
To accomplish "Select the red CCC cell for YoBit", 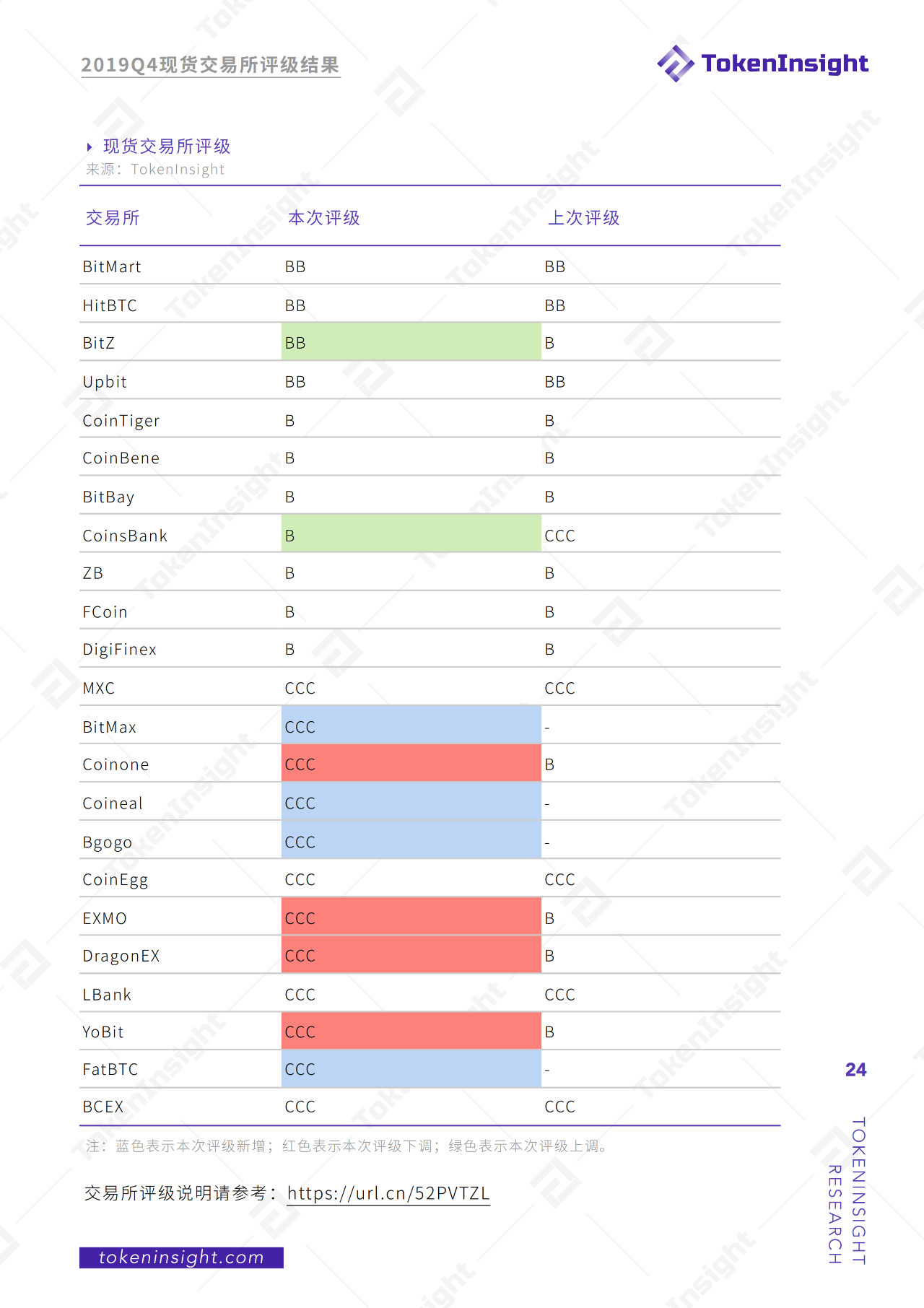I will point(411,1032).
